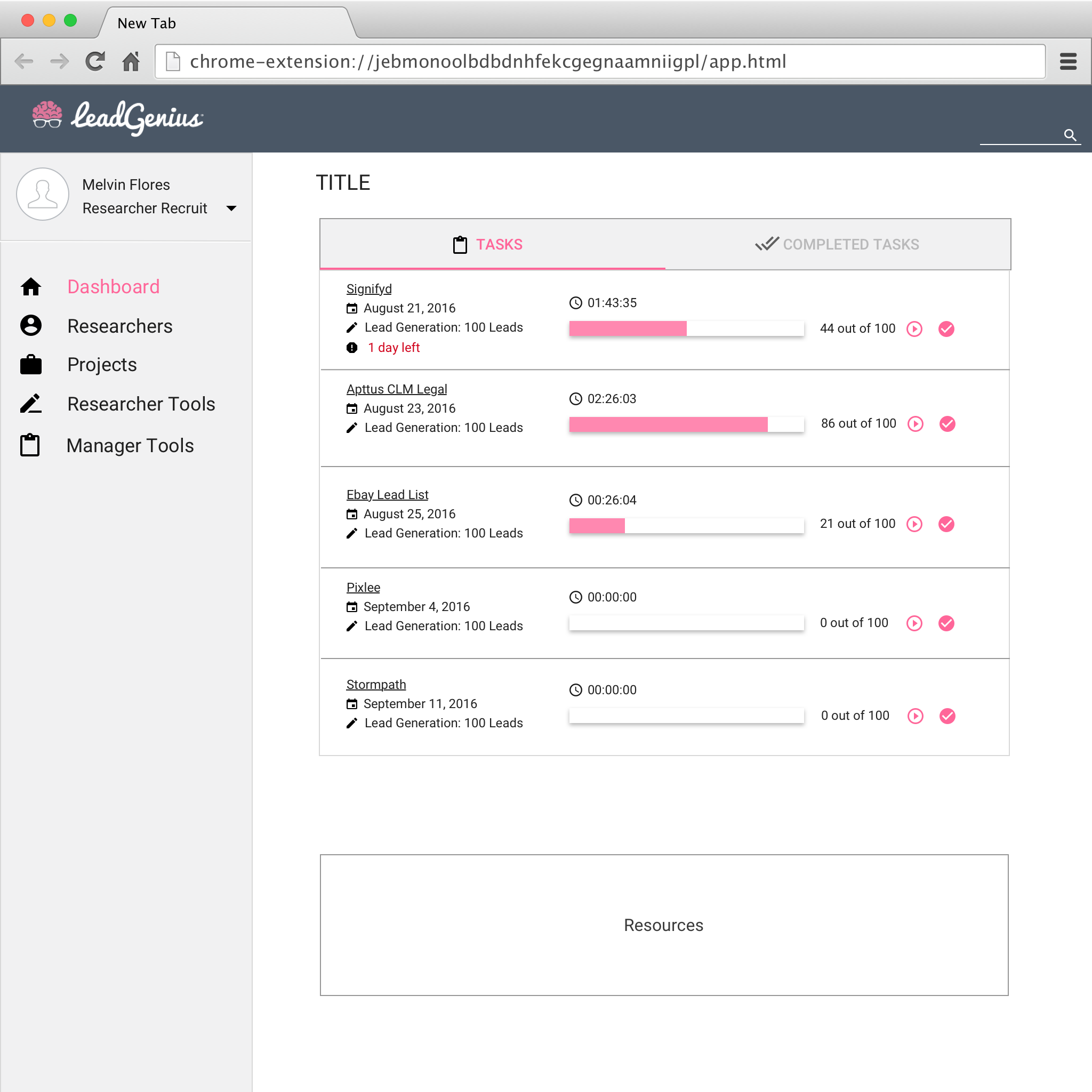Image resolution: width=1092 pixels, height=1092 pixels.
Task: Mark Signifyd task as complete
Action: click(x=946, y=328)
